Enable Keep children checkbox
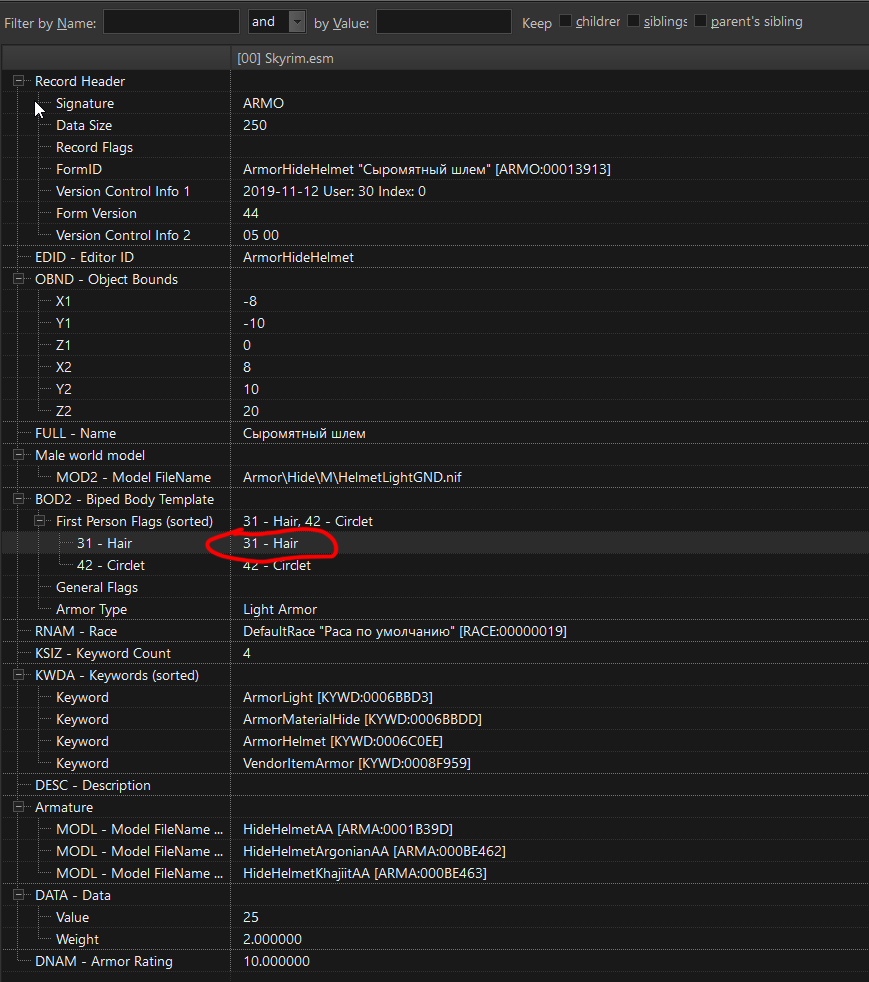This screenshot has width=869, height=982. (565, 21)
